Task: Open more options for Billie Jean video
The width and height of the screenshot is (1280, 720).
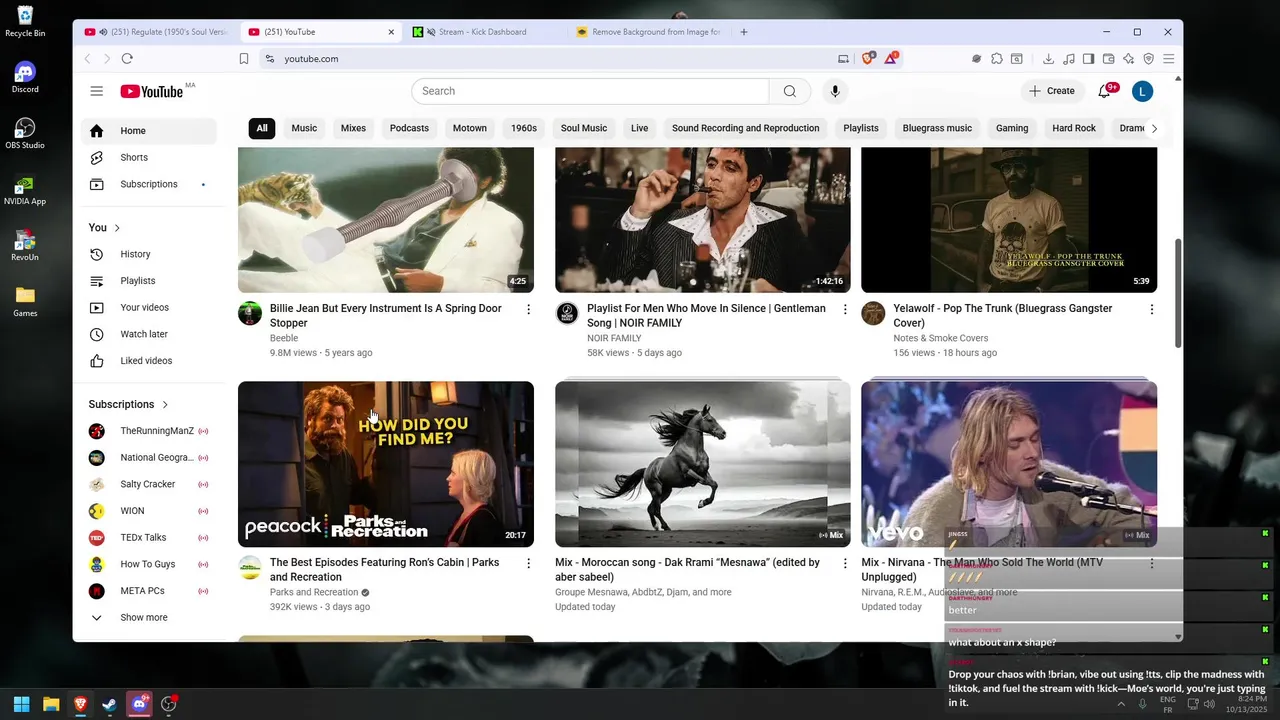Action: point(529,310)
